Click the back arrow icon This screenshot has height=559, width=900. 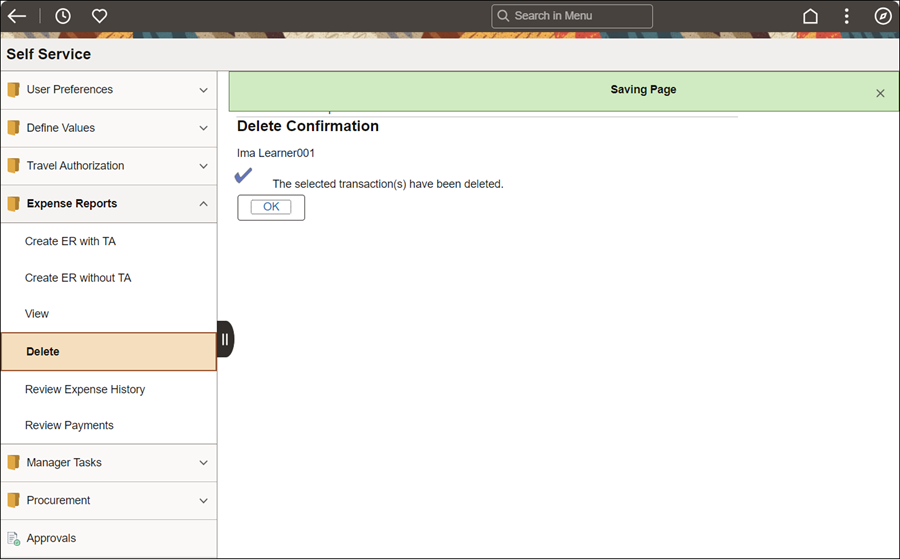[17, 16]
